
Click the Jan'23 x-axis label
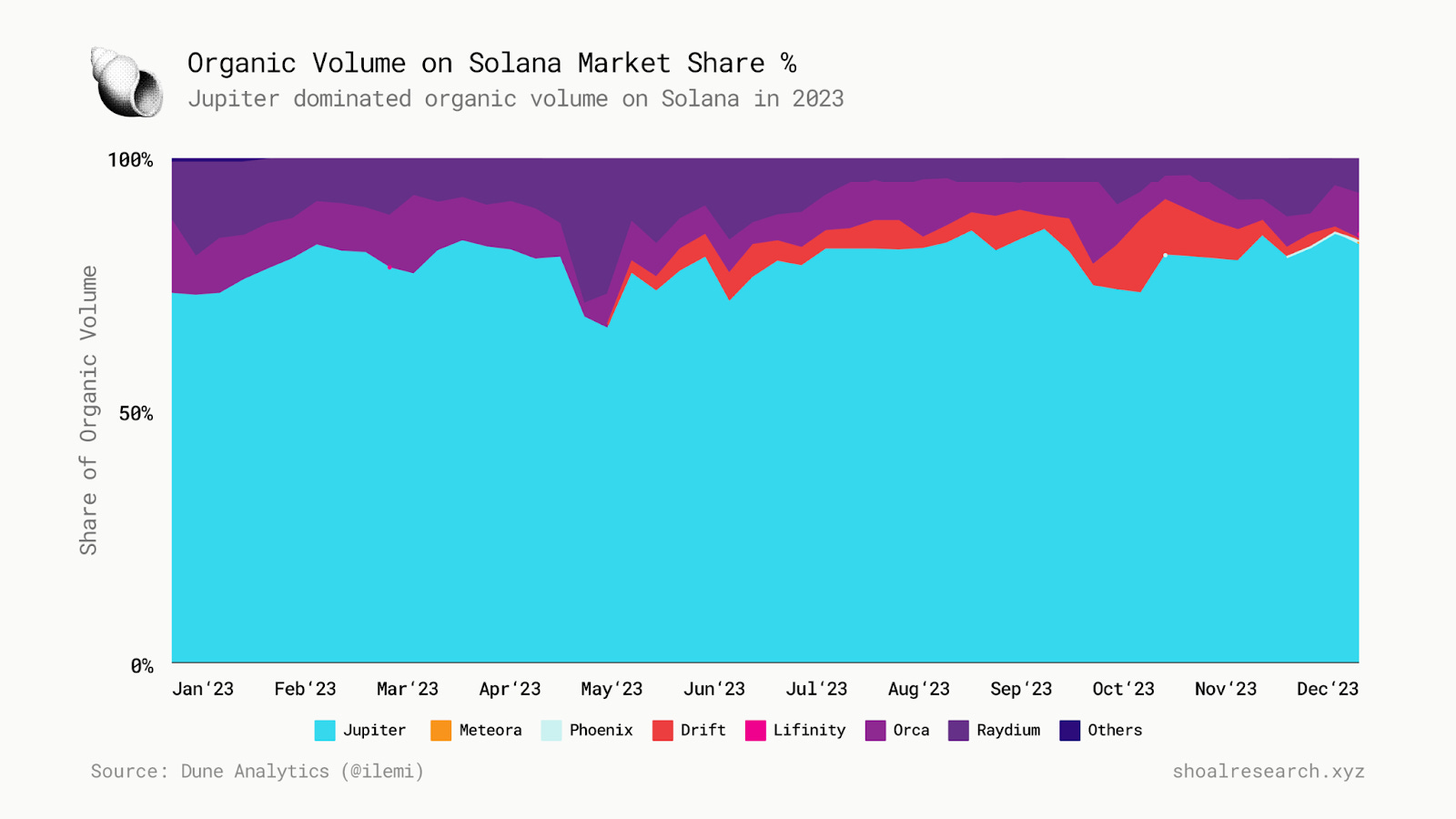coord(203,689)
